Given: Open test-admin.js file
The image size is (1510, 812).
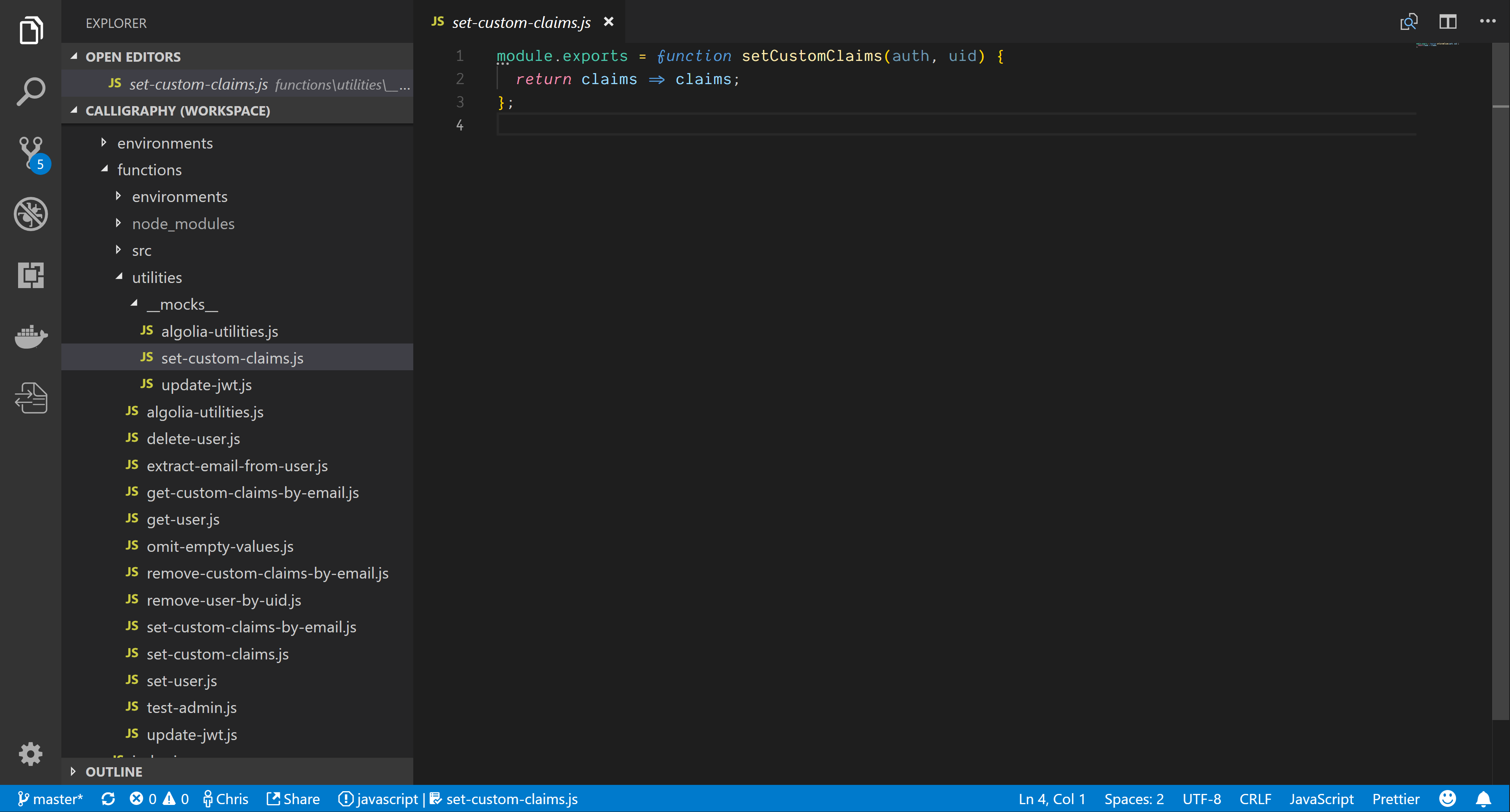Looking at the screenshot, I should (x=237, y=708).
